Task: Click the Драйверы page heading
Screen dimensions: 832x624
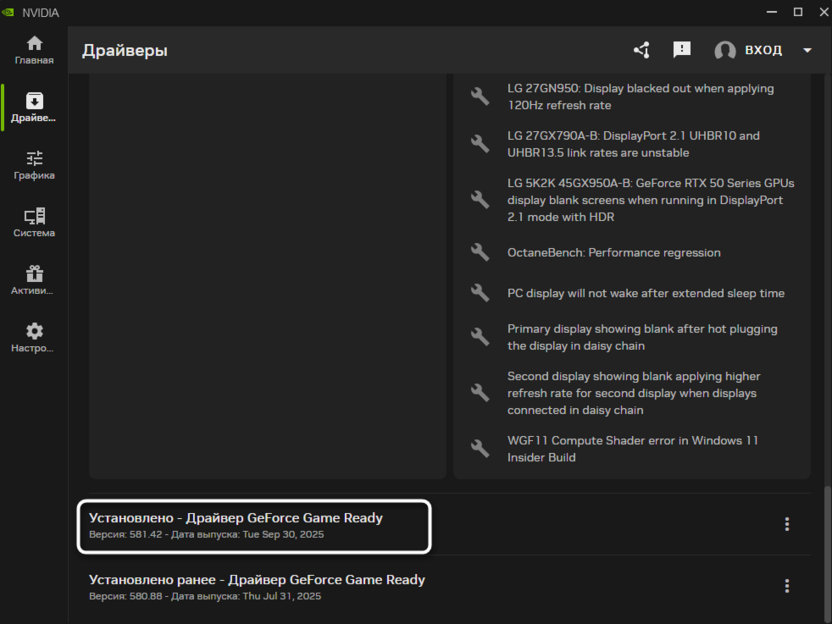Action: pos(125,50)
